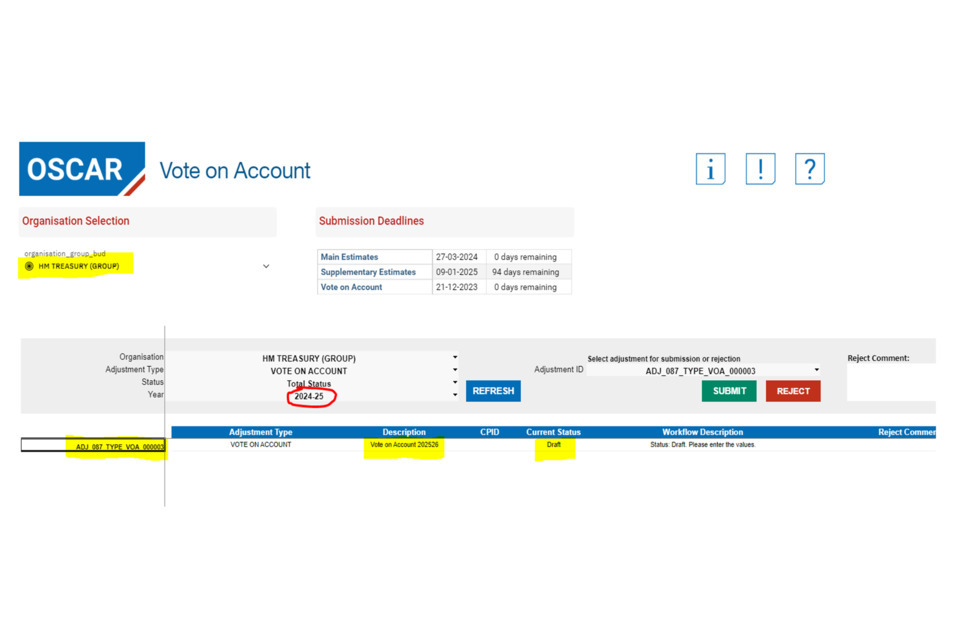Open the Organisation dropdown arrow
960x640 pixels.
(455, 358)
